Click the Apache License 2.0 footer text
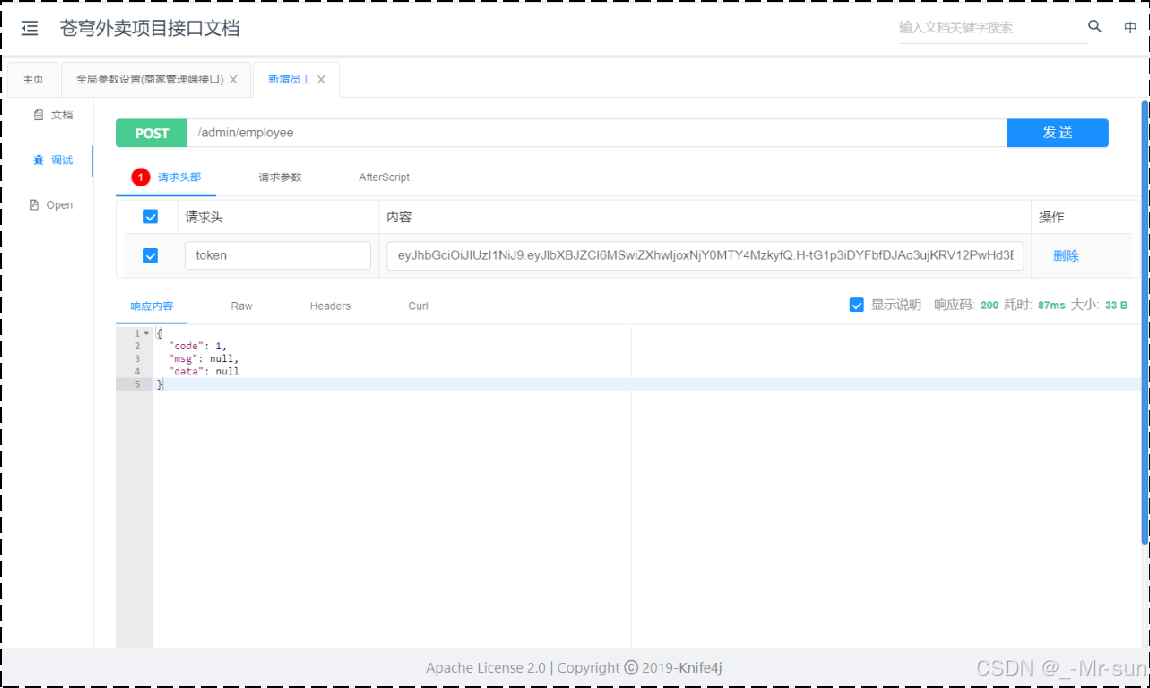The image size is (1150, 688). click(486, 667)
